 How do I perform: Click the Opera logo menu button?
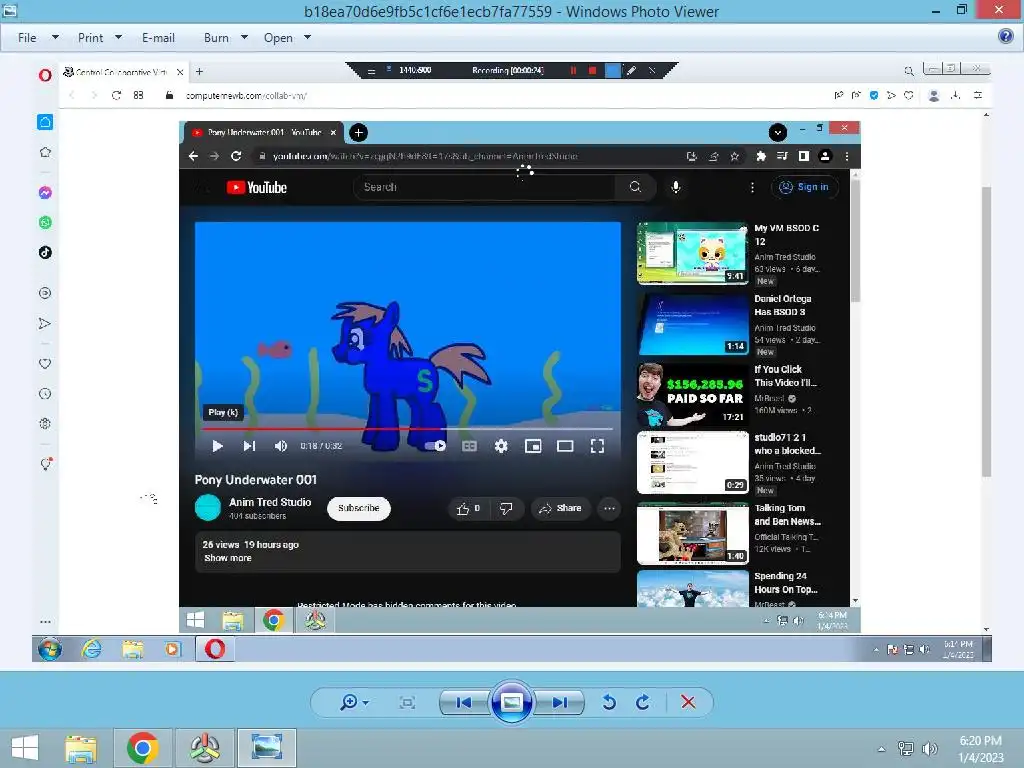(45, 75)
